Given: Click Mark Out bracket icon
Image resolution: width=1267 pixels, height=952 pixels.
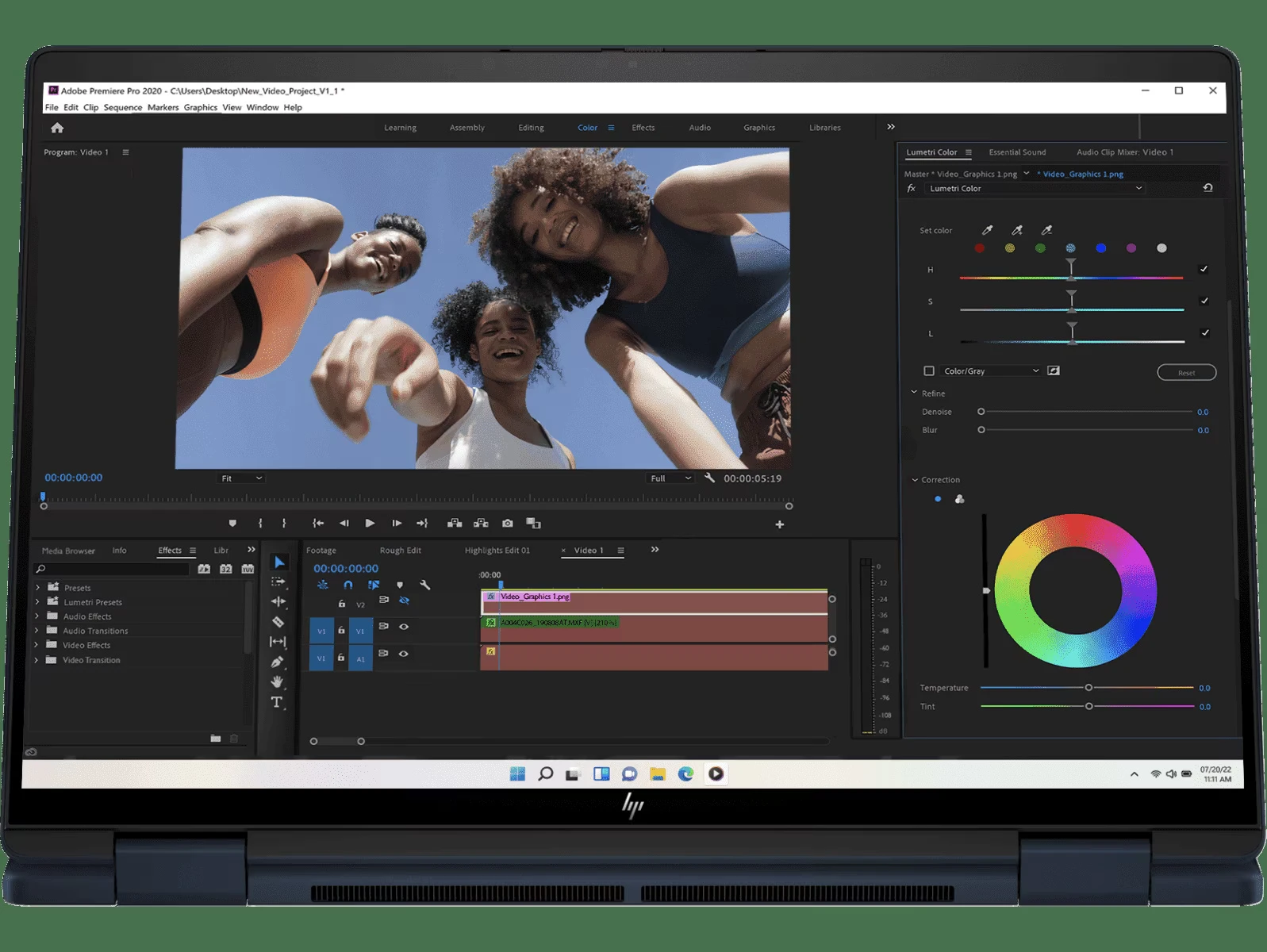Looking at the screenshot, I should [x=284, y=524].
